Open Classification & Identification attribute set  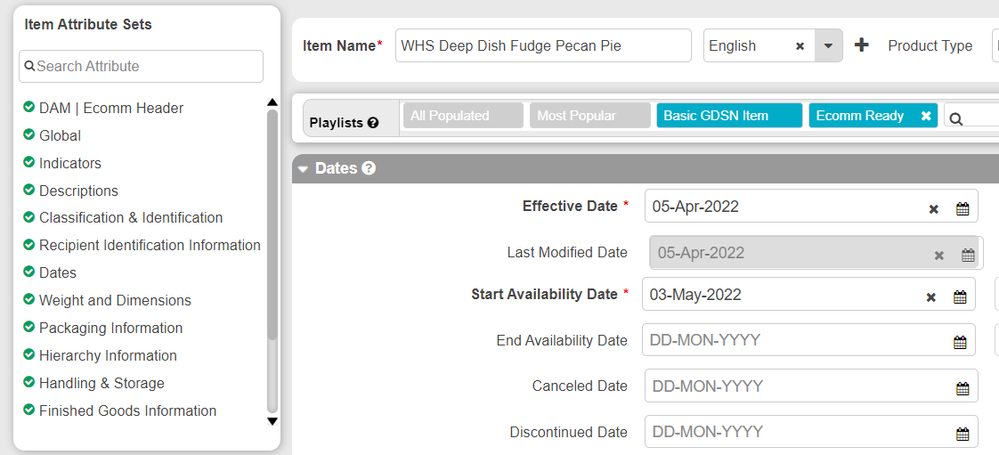pyautogui.click(x=131, y=218)
